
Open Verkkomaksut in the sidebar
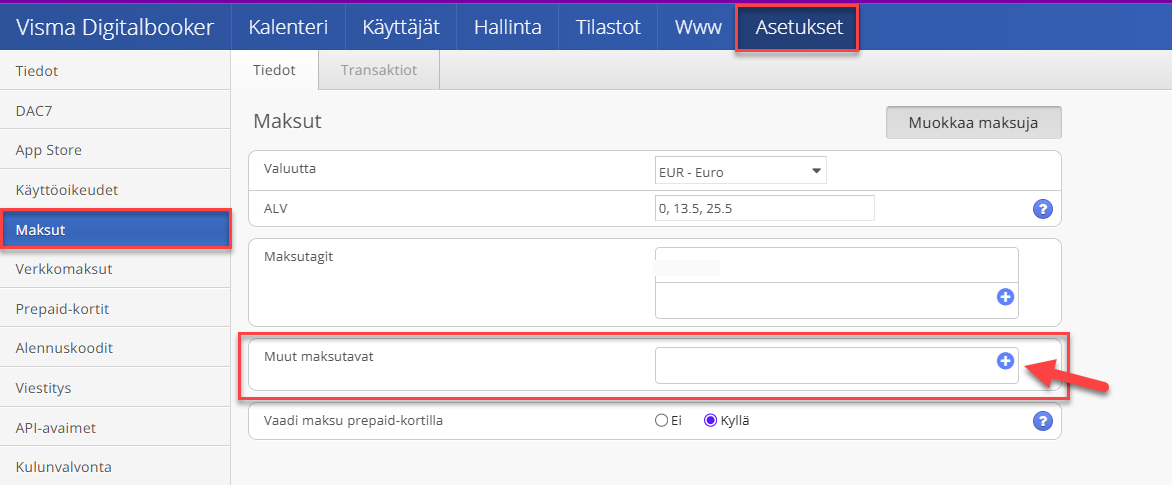pyautogui.click(x=115, y=269)
